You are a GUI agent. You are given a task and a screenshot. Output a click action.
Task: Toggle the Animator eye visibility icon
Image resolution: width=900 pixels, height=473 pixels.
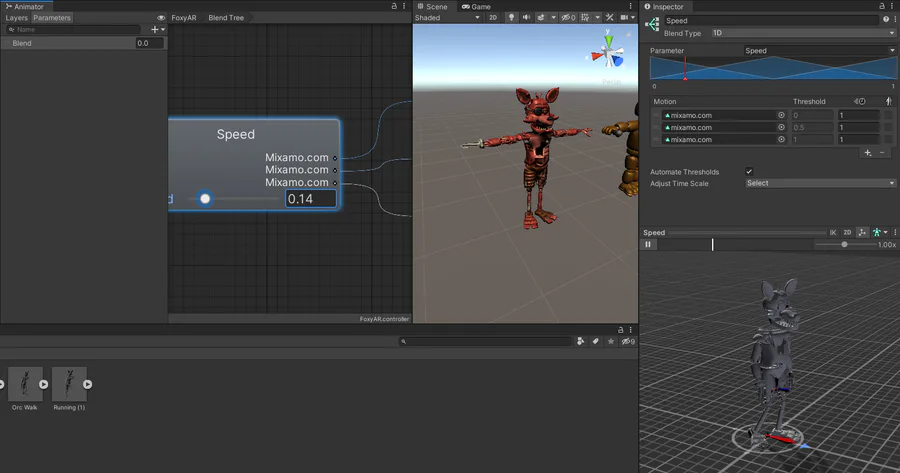tap(161, 18)
